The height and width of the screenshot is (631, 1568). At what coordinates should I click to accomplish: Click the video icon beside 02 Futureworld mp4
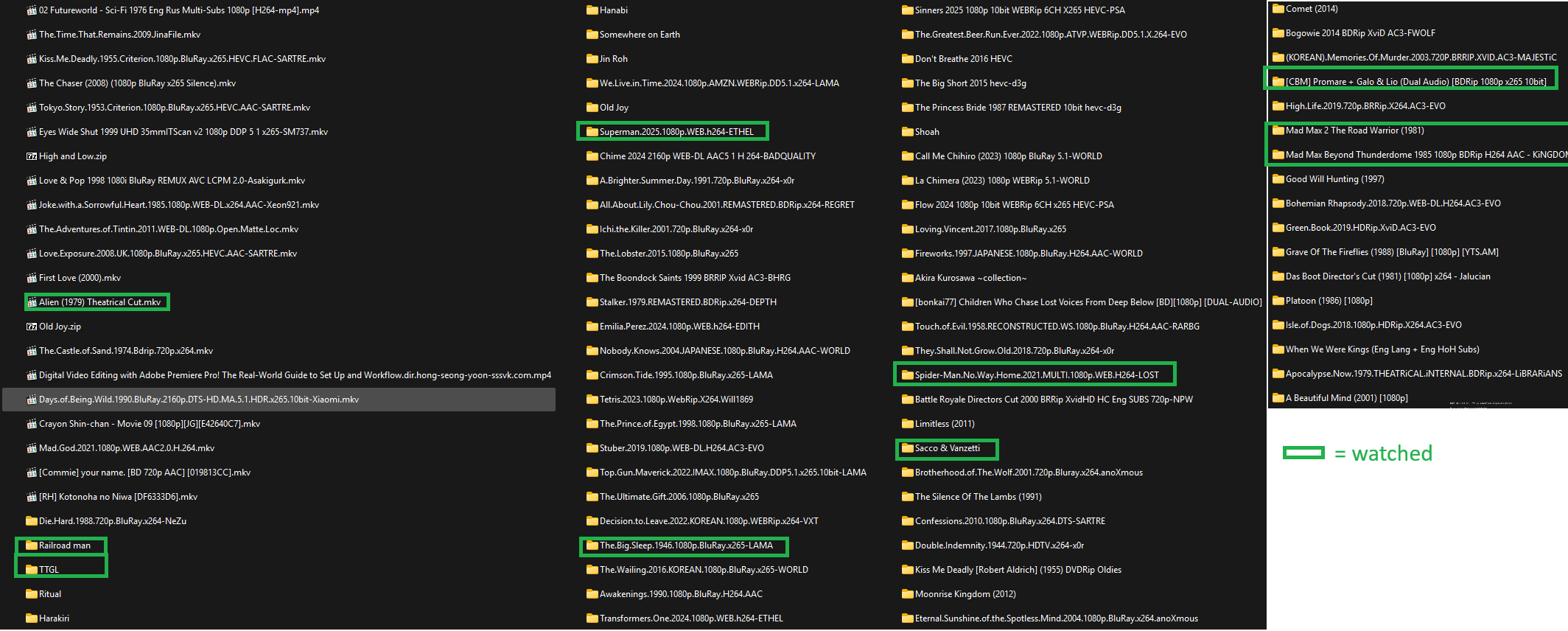[32, 10]
